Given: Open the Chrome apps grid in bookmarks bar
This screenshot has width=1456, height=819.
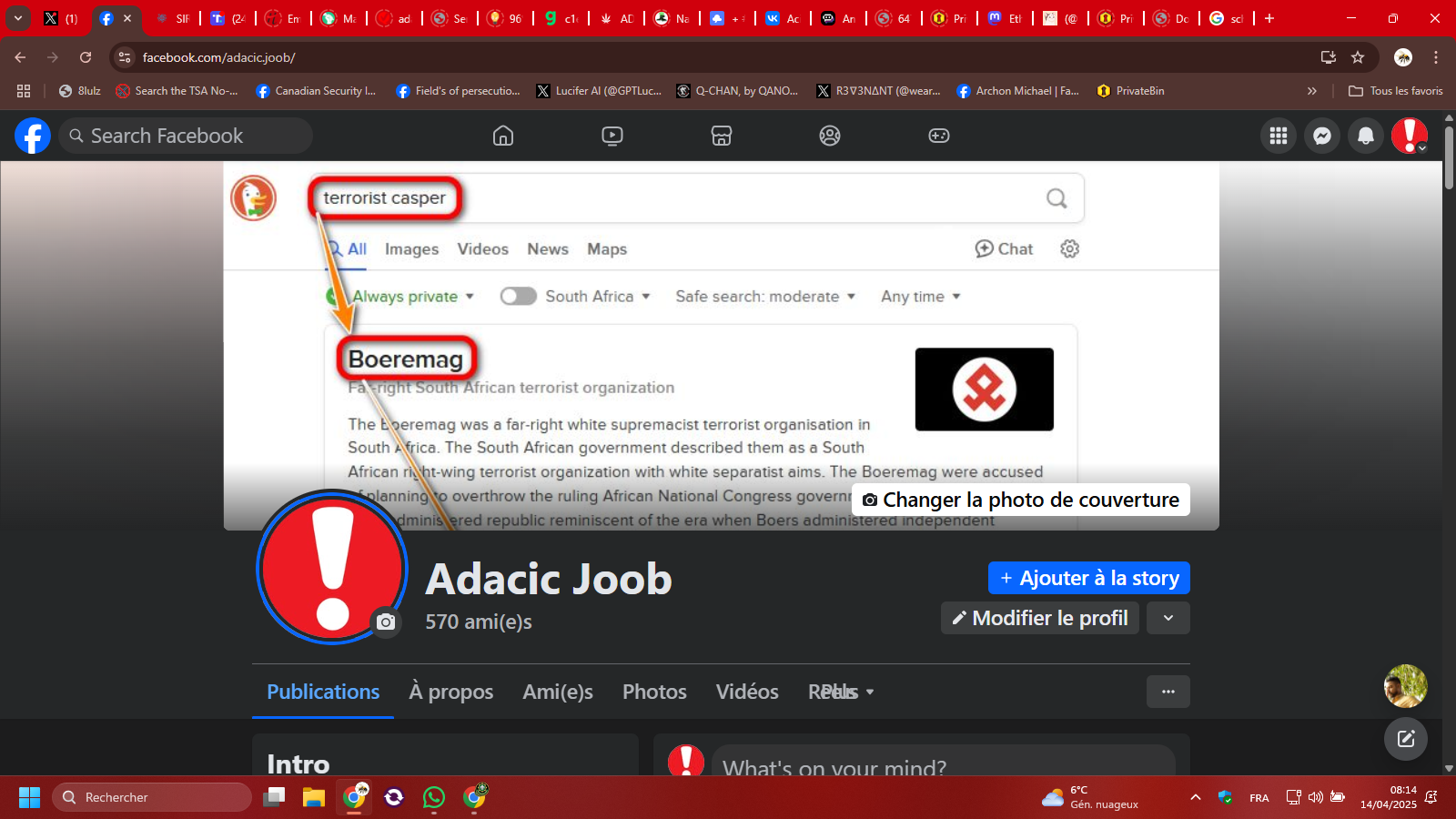Looking at the screenshot, I should 24,91.
